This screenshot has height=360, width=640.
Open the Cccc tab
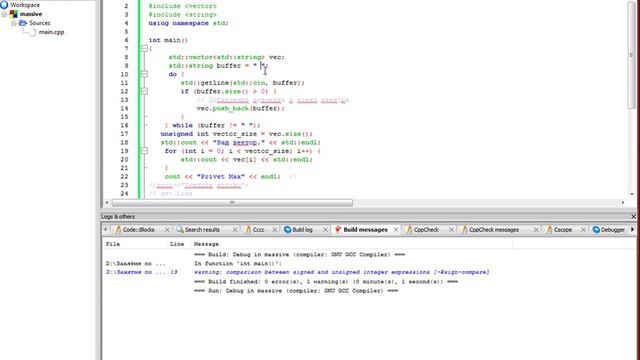258,230
